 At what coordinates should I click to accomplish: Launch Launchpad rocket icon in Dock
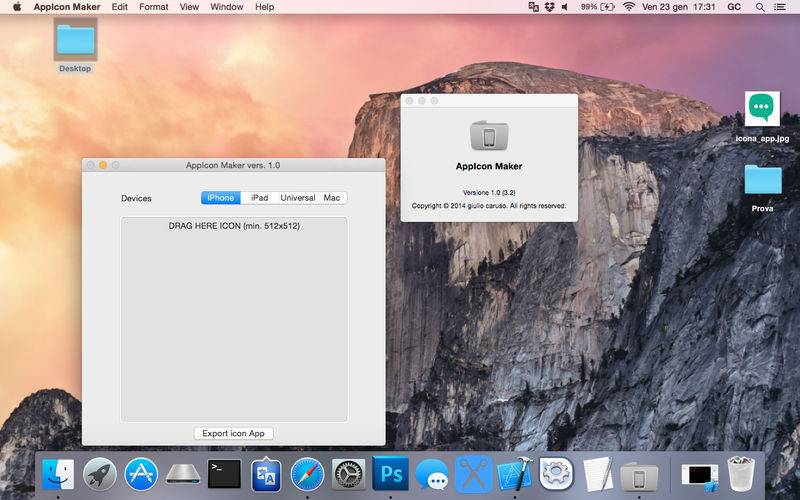99,474
